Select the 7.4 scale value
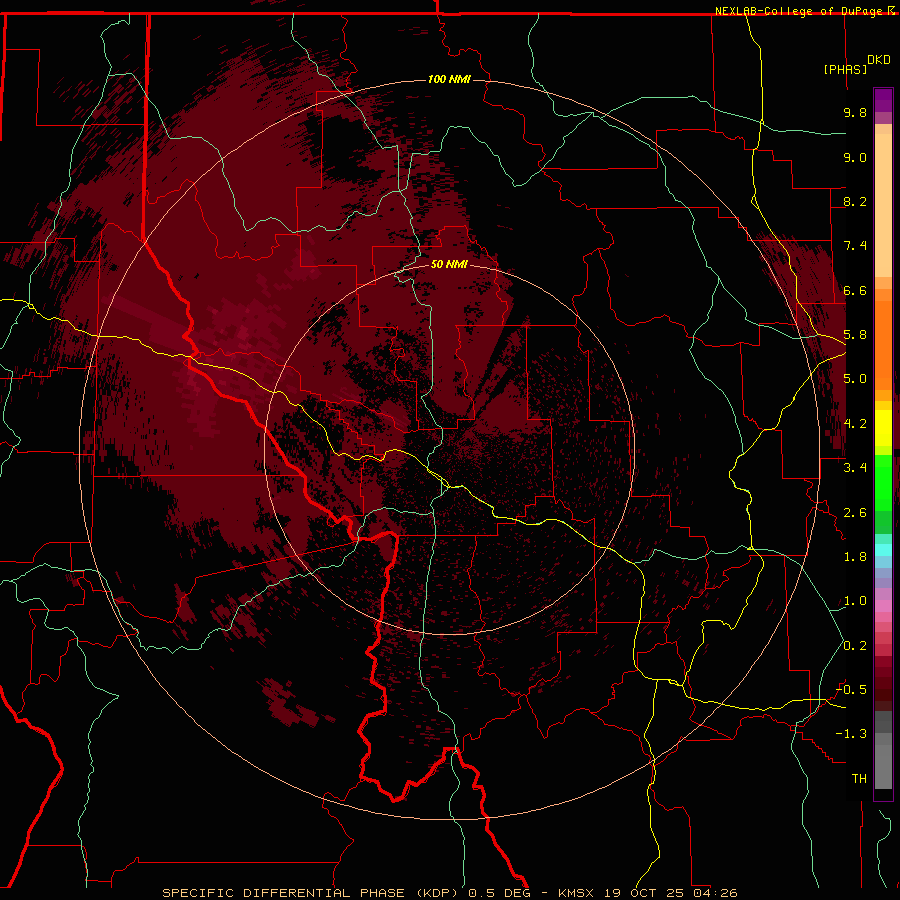Screen dimensions: 900x900 [x=855, y=246]
